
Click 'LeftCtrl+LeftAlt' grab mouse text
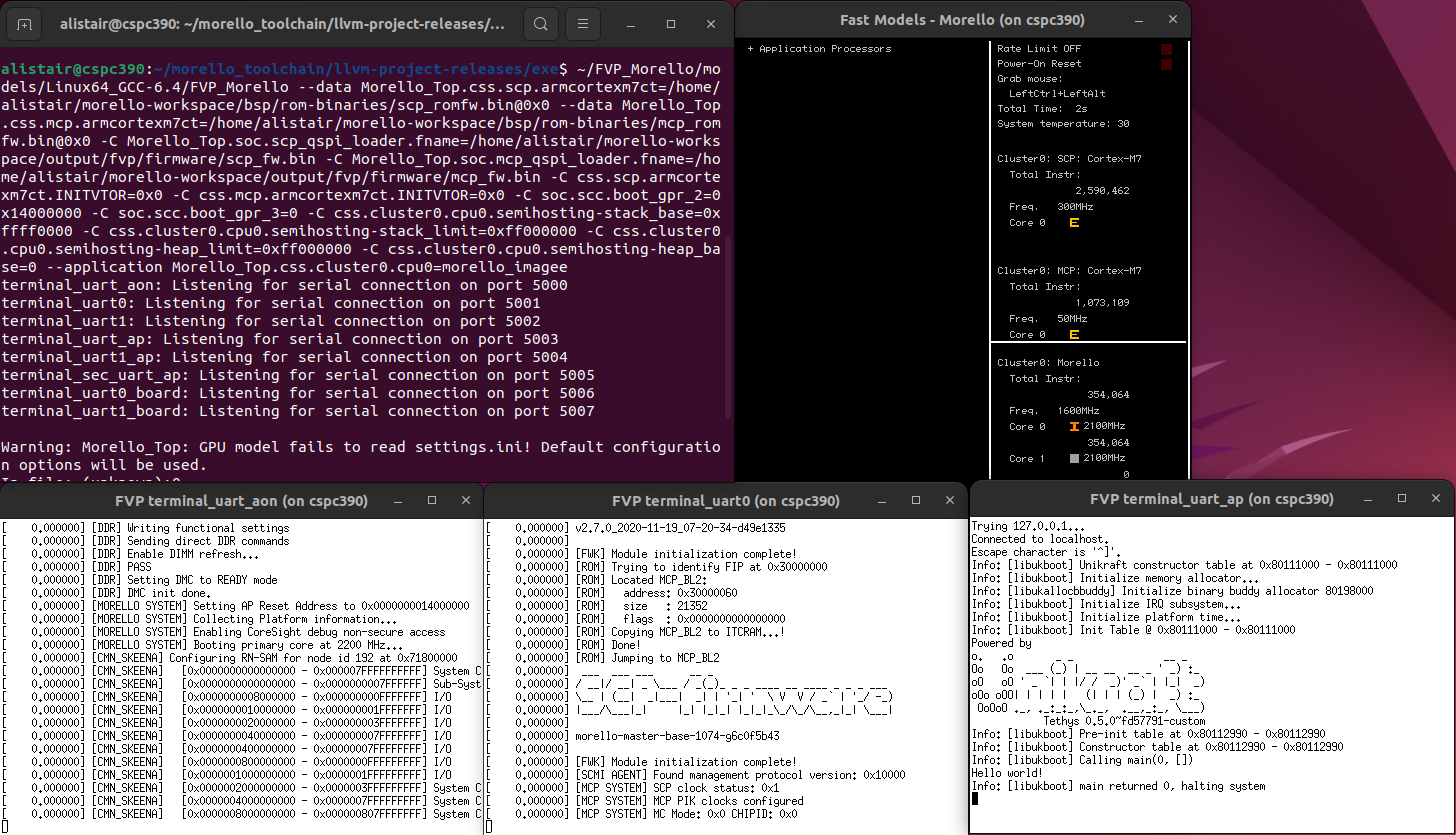(x=1057, y=93)
